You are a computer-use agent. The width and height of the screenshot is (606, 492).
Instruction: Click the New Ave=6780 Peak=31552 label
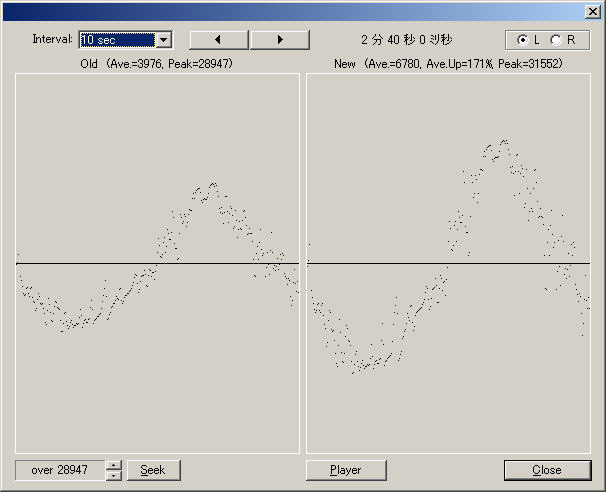pos(448,63)
